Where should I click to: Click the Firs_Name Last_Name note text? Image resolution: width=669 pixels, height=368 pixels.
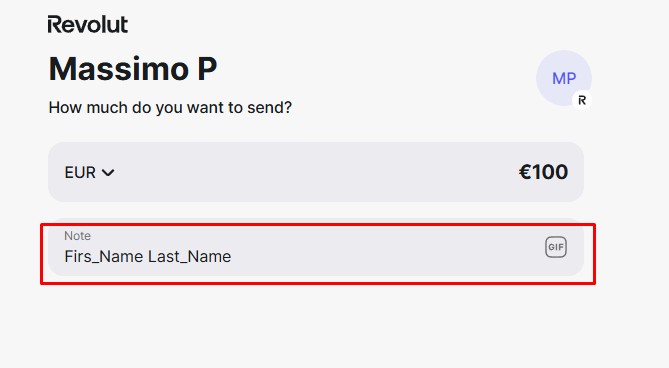click(x=148, y=256)
